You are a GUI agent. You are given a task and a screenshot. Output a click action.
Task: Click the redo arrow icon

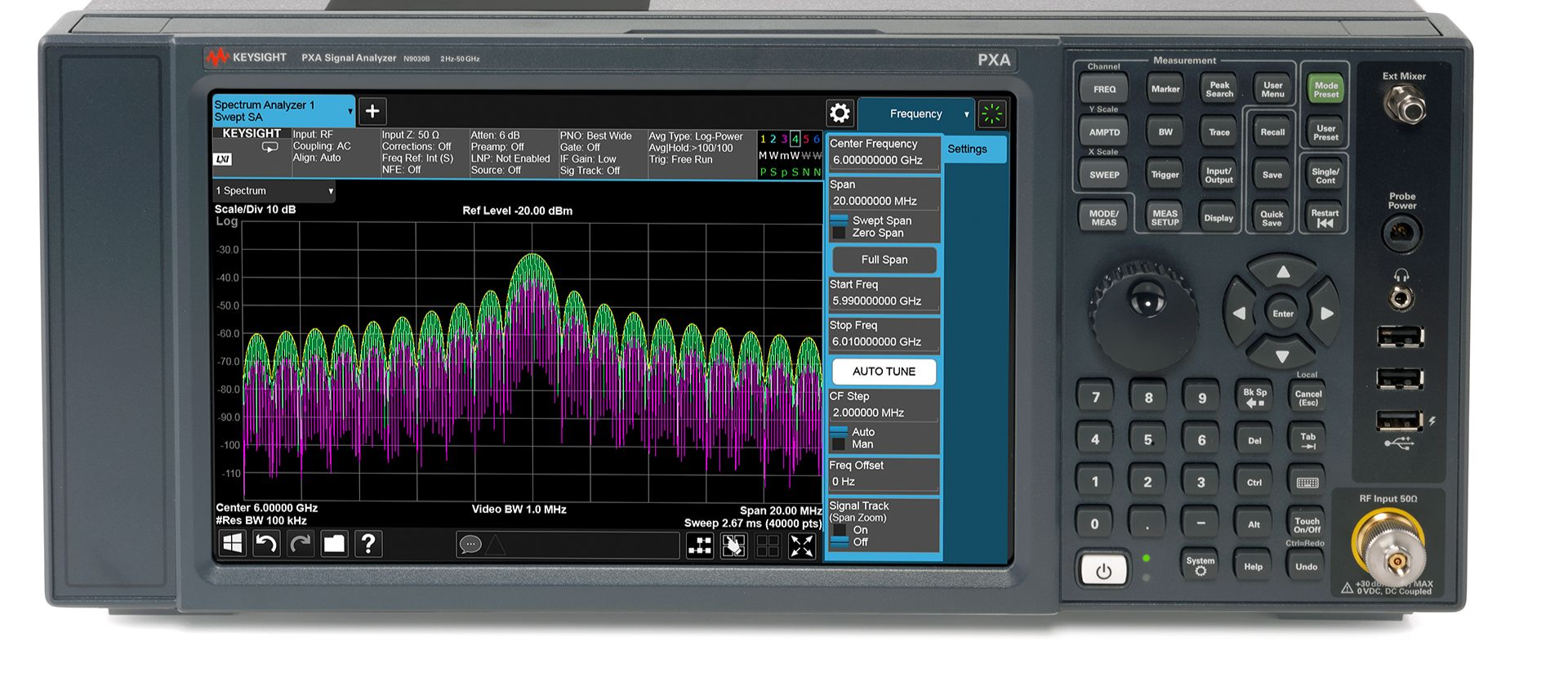pyautogui.click(x=301, y=544)
